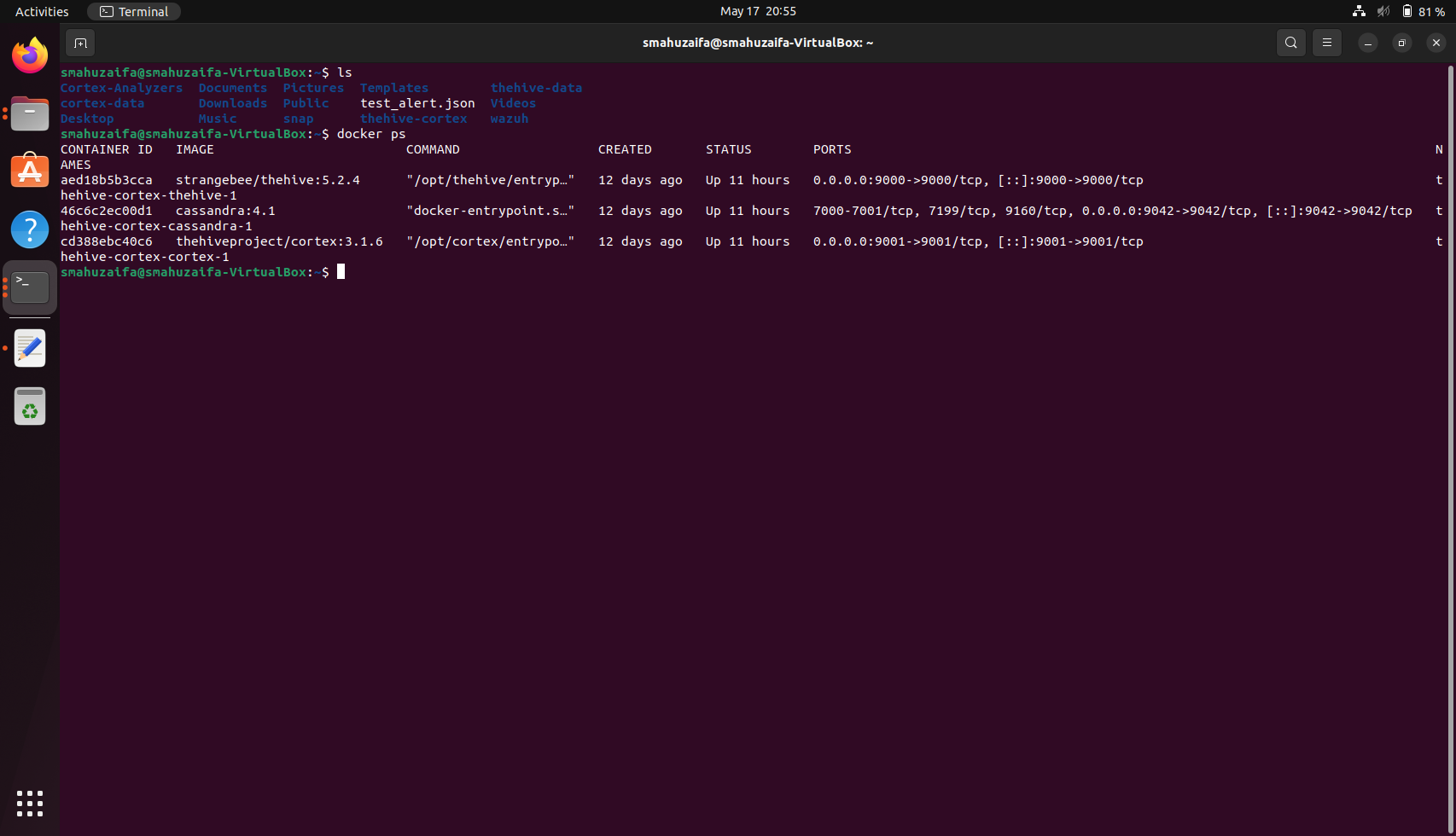Click image cassandra:4.1

tap(225, 211)
